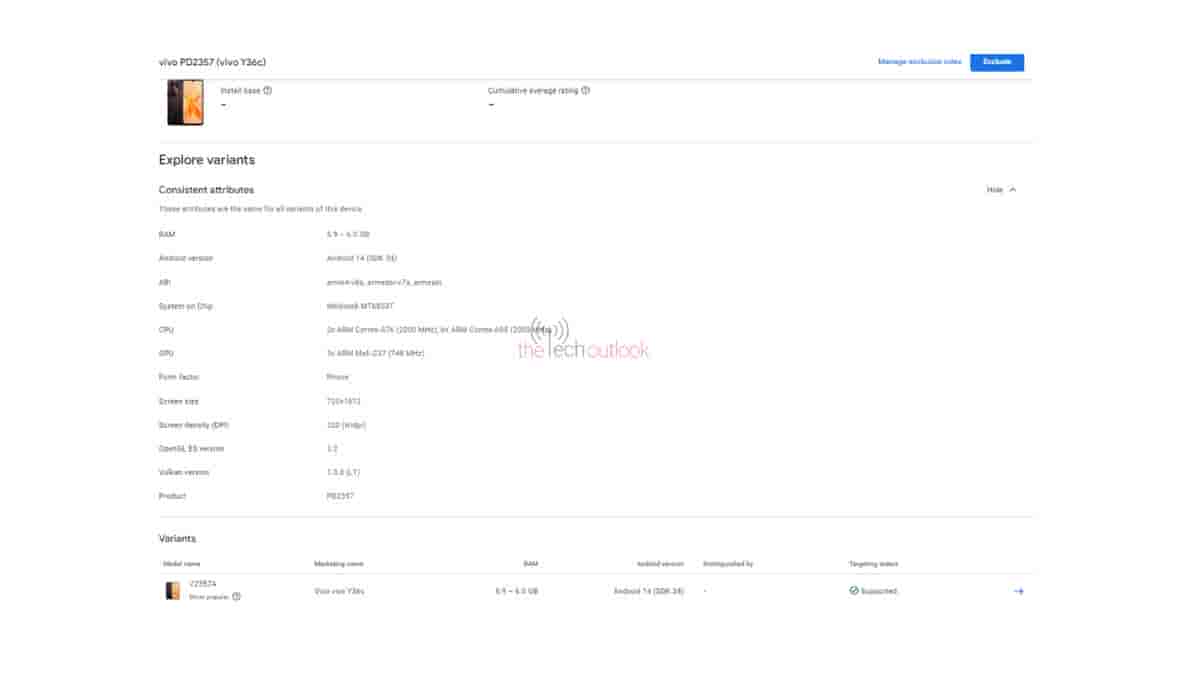
Task: Click the Cumulative average rating help icon
Action: click(x=585, y=90)
